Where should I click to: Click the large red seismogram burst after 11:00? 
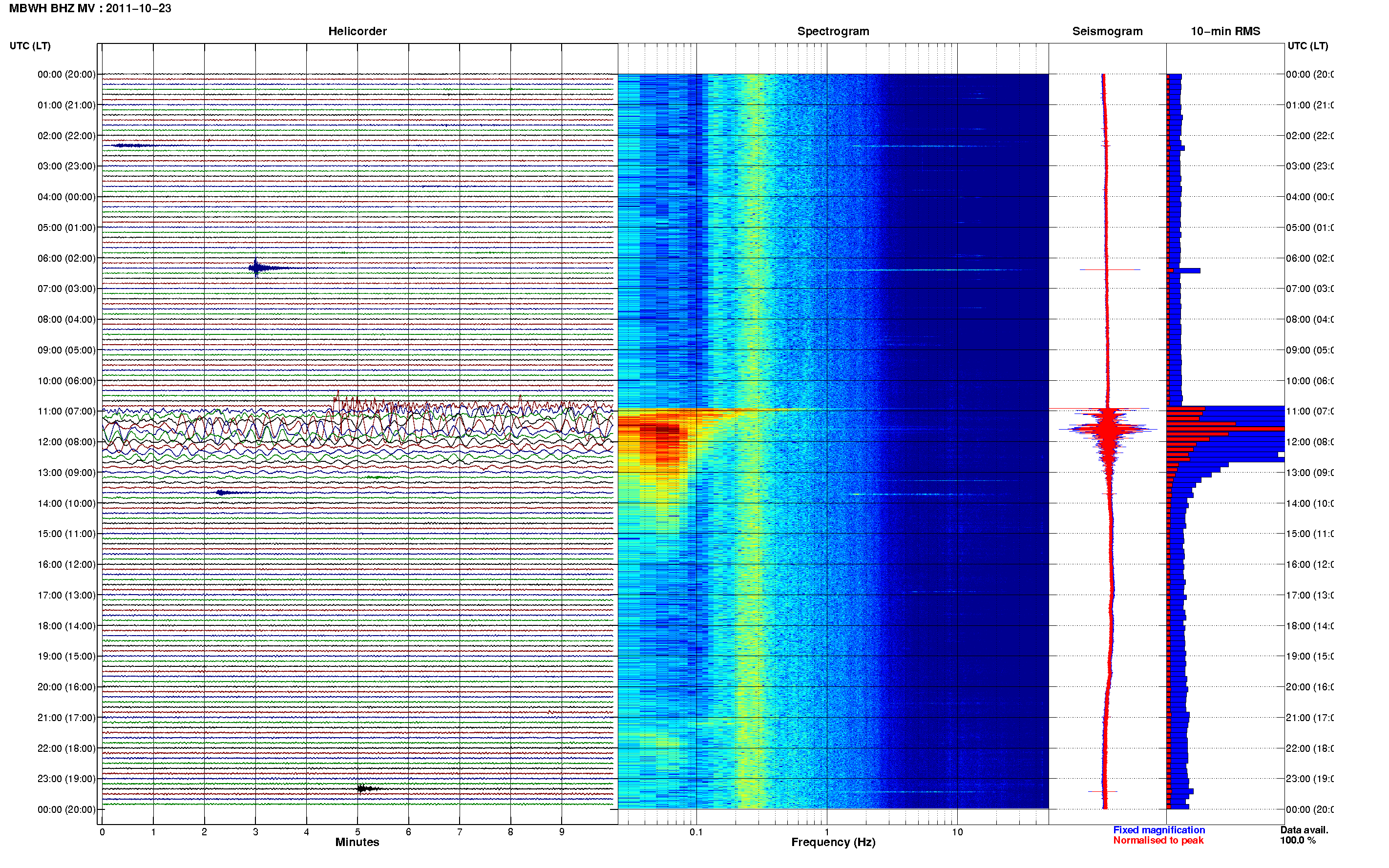point(1108,429)
